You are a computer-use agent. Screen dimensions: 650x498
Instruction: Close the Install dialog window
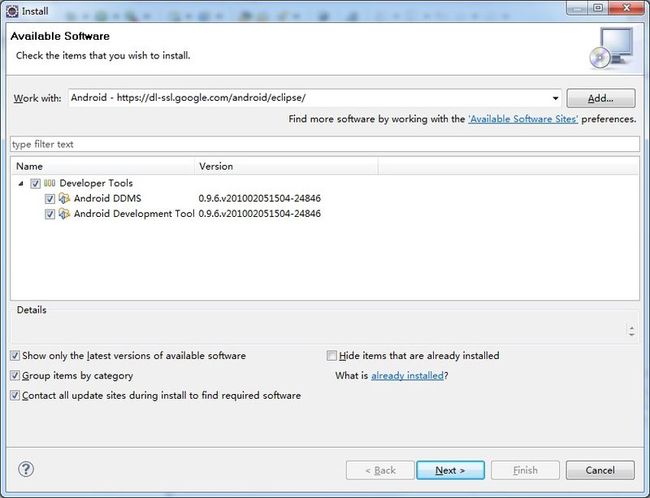coord(626,7)
